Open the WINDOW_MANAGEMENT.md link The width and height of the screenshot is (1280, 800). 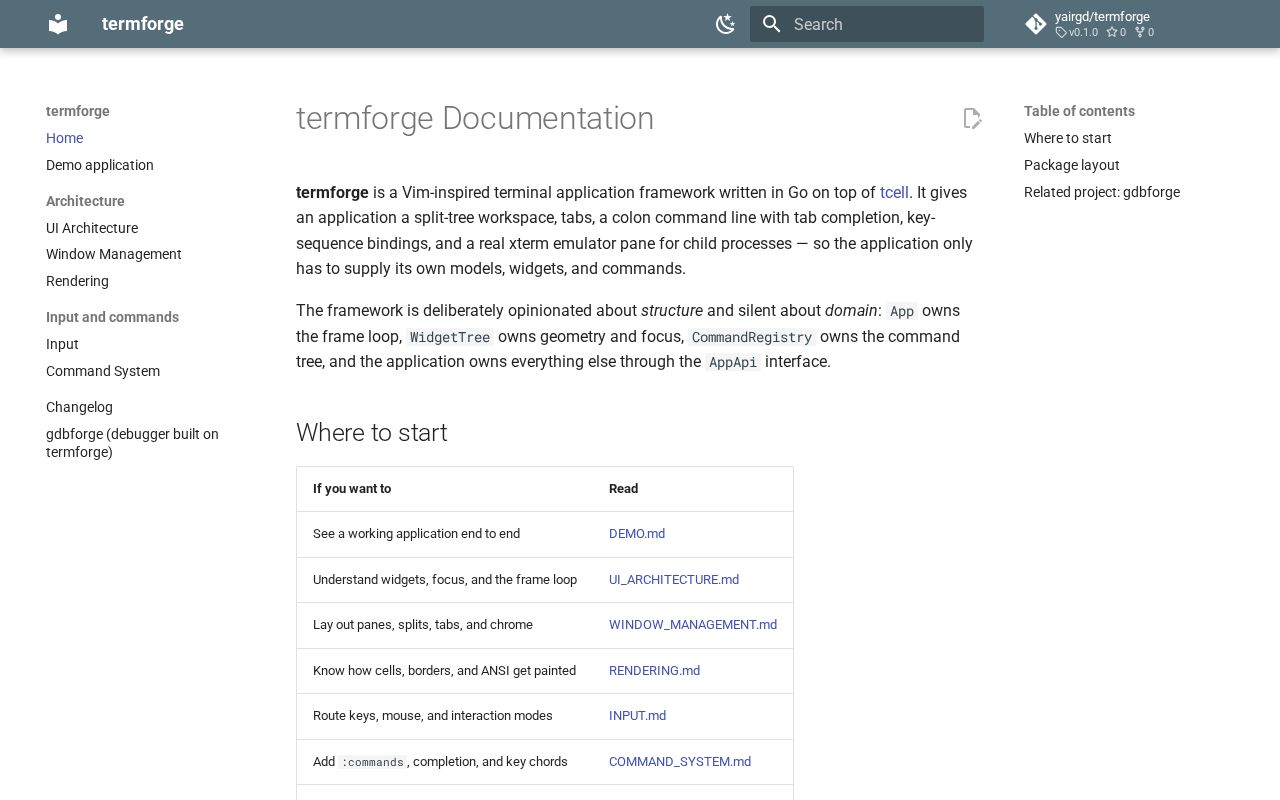(x=693, y=625)
